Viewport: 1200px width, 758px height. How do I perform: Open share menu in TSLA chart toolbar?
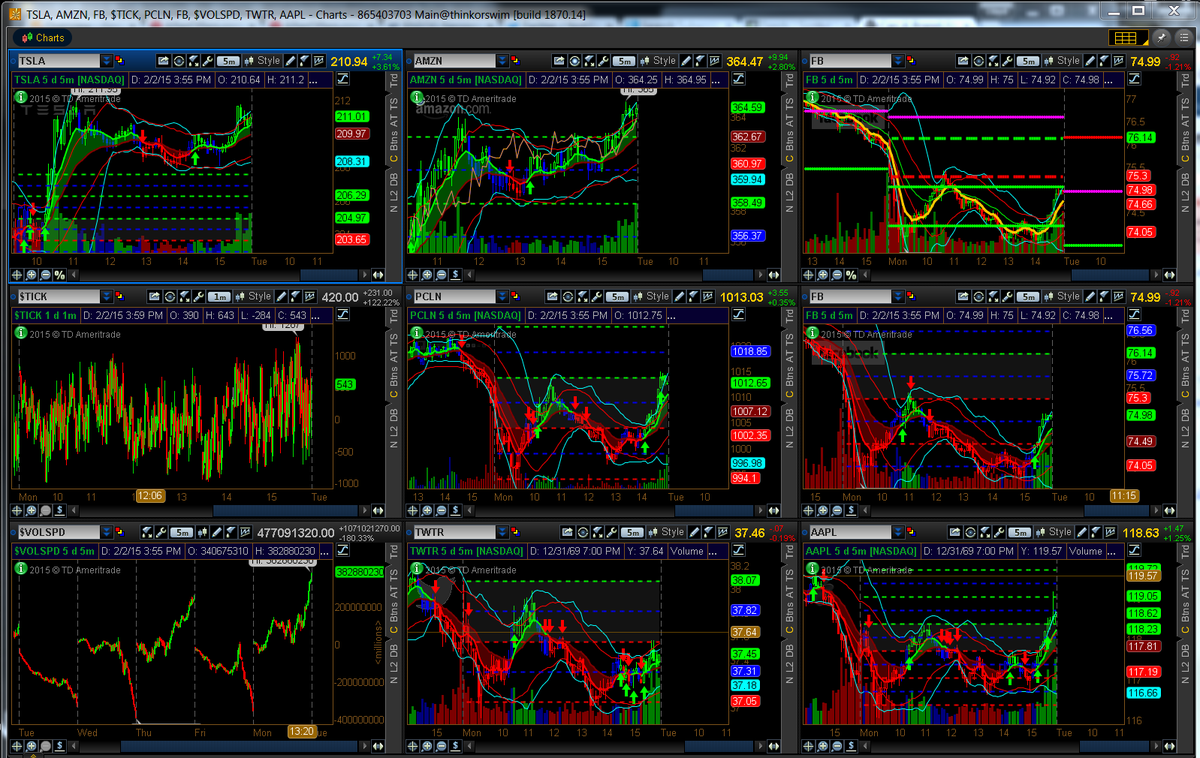coord(163,61)
